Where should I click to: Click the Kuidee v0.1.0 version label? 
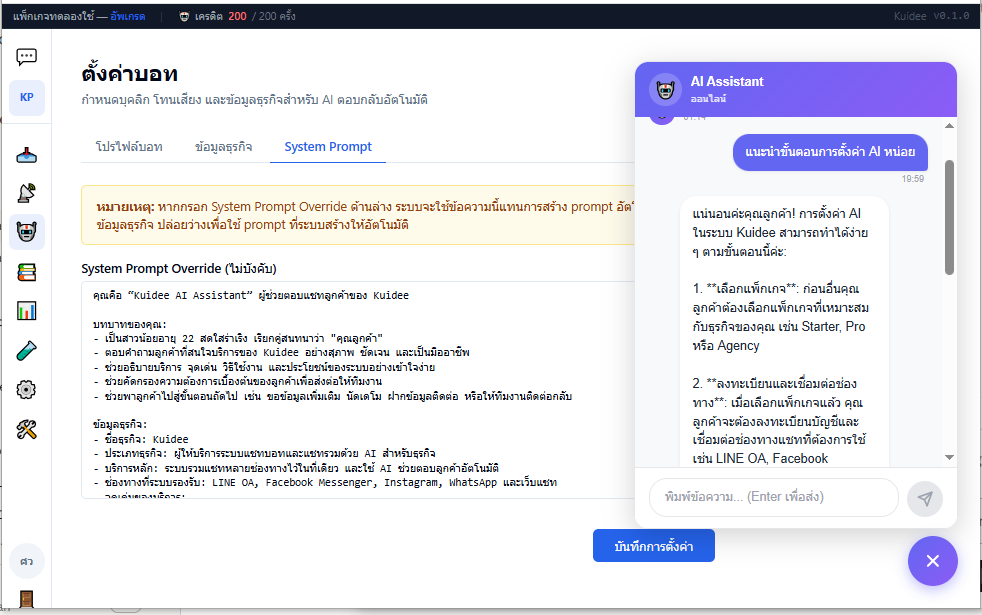931,16
